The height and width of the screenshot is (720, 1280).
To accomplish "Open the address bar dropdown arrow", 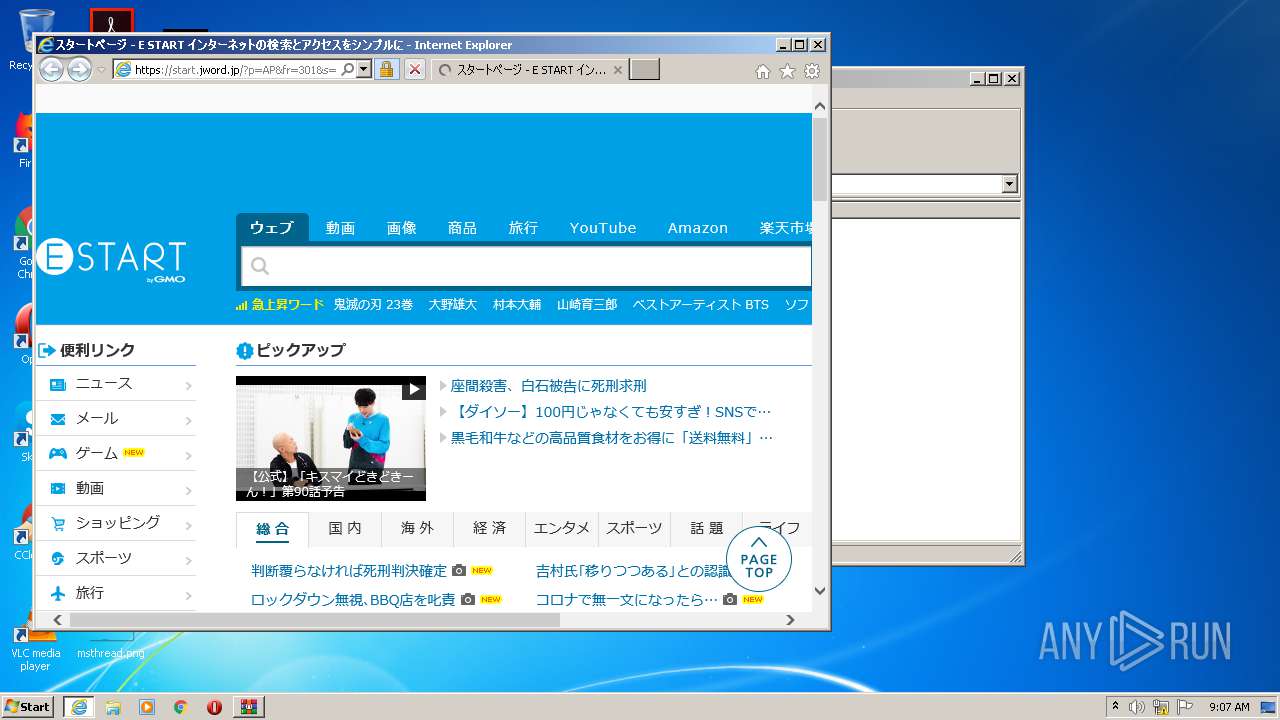I will 364,70.
